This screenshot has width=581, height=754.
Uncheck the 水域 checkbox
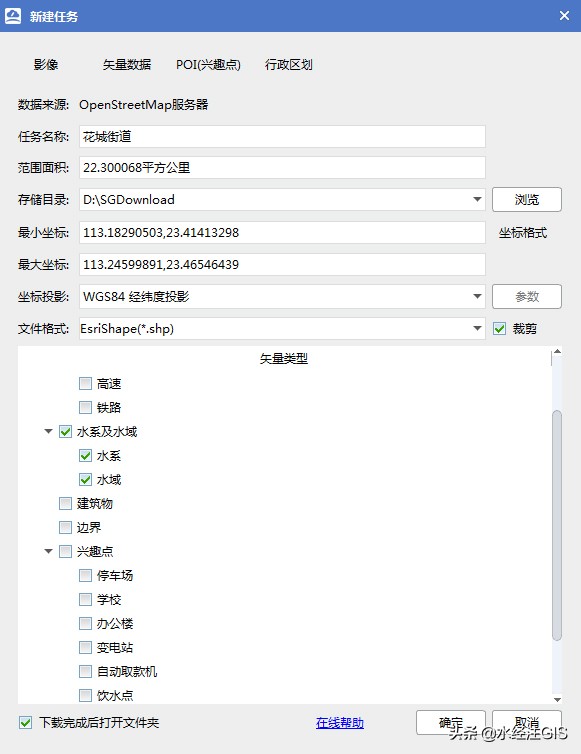(85, 479)
